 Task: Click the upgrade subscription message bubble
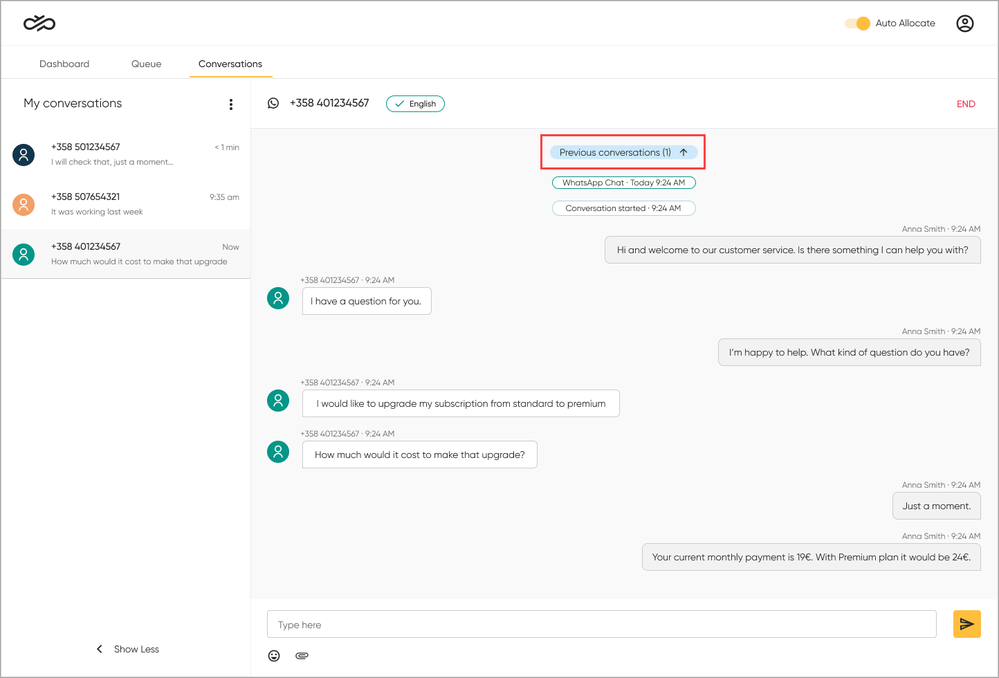[x=461, y=403]
